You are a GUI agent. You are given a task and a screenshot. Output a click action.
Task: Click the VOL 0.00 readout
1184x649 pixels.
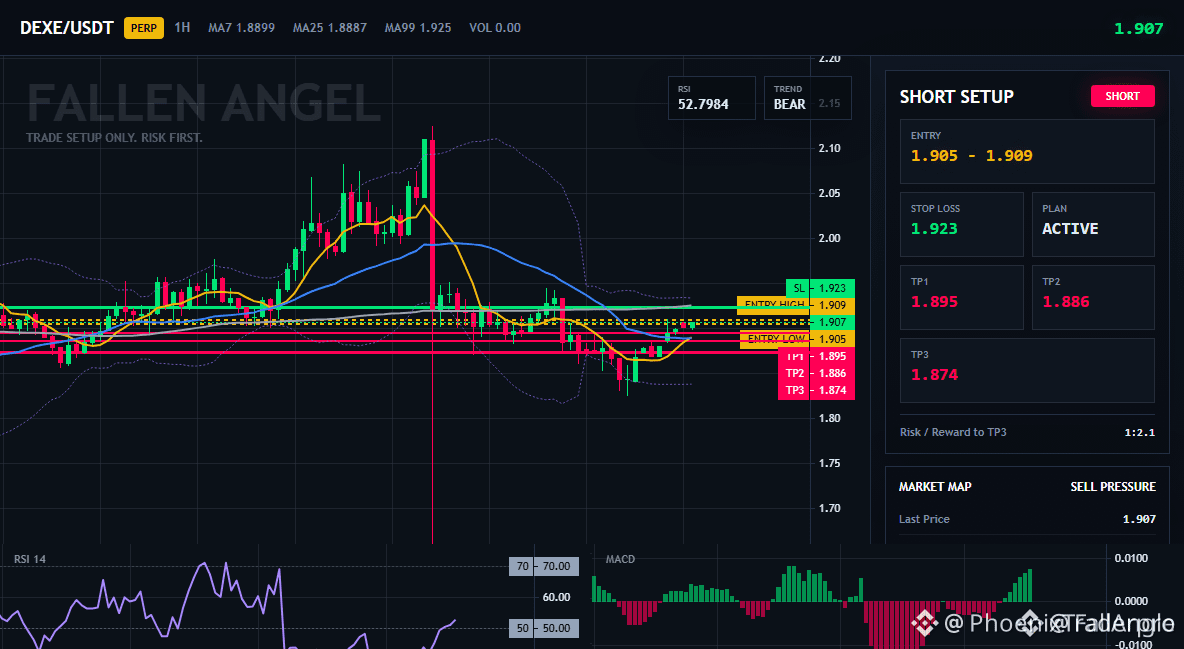(x=495, y=28)
